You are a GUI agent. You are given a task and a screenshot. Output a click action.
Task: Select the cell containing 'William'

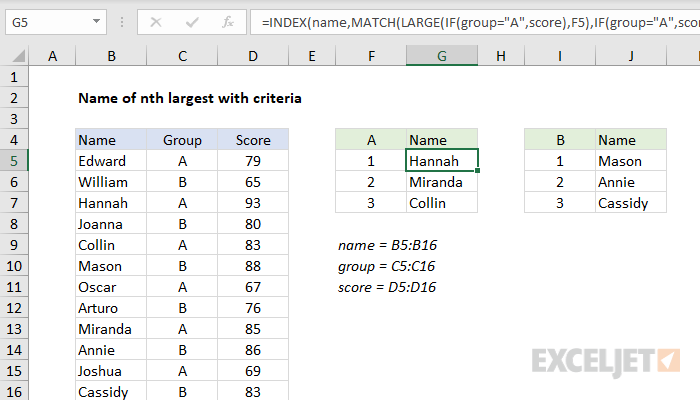click(x=111, y=182)
